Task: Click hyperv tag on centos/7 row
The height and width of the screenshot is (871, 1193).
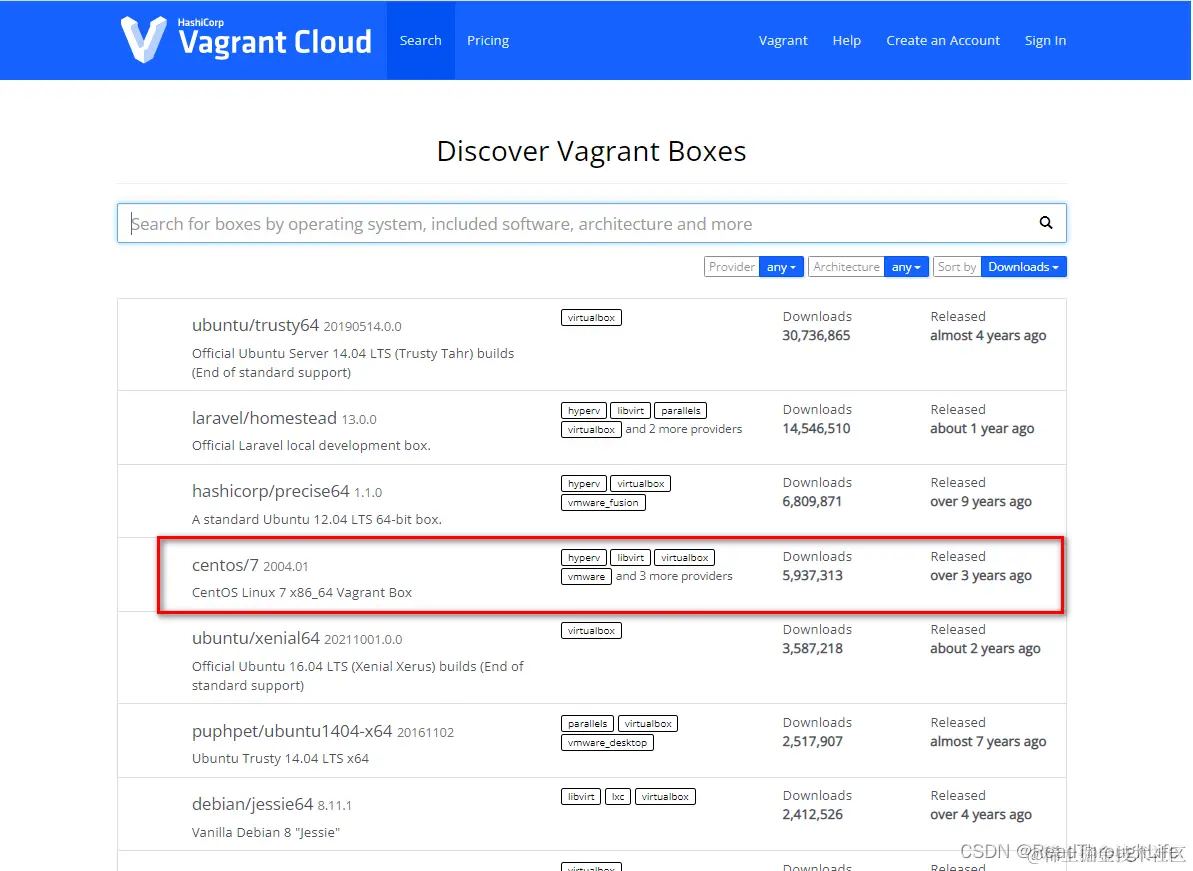Action: point(584,558)
